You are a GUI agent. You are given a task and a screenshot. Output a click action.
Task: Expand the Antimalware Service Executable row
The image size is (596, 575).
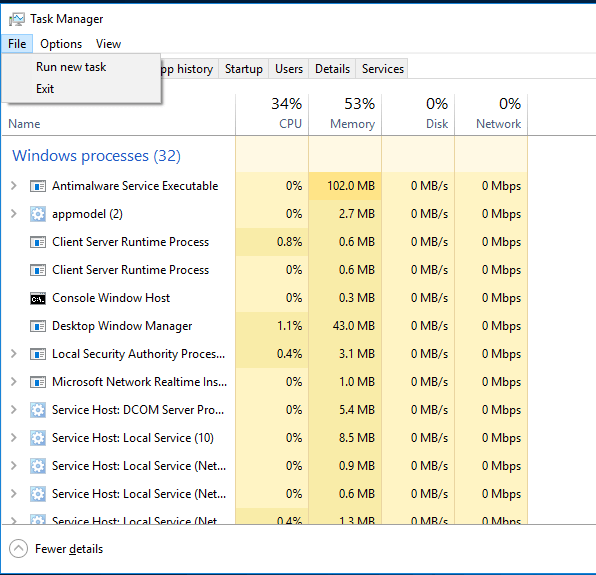pos(14,186)
